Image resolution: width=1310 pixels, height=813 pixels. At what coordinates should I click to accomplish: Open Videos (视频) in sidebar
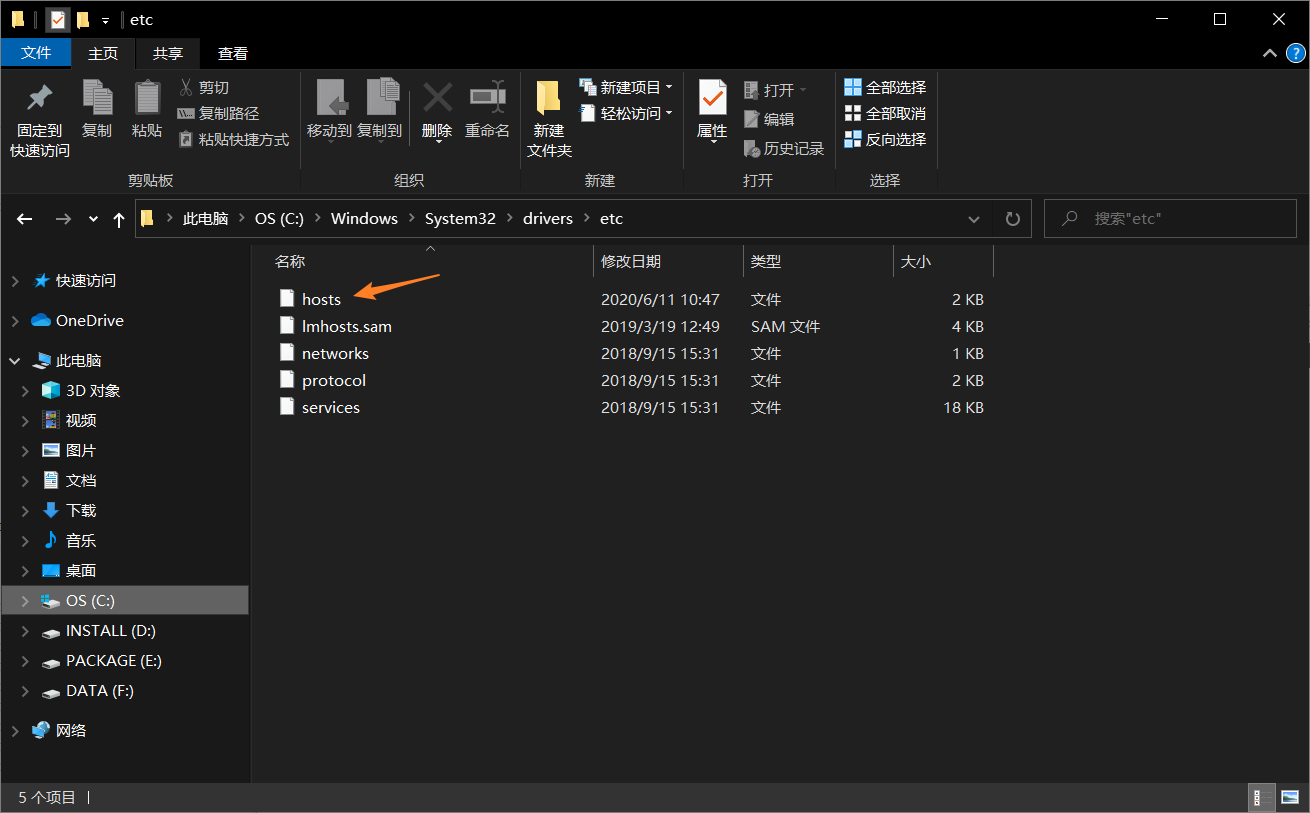pyautogui.click(x=81, y=421)
